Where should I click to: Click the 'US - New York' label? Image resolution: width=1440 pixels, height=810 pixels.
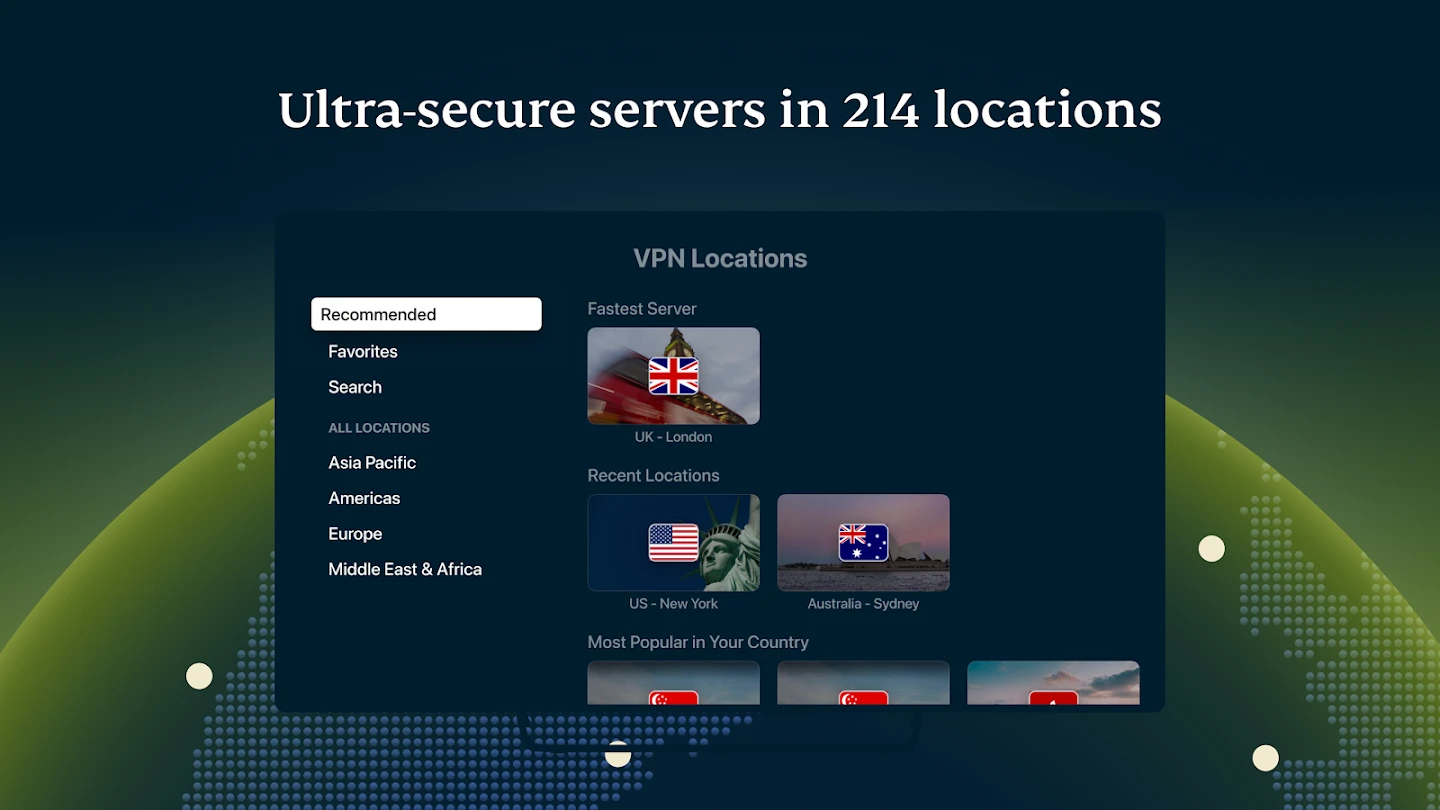point(673,604)
